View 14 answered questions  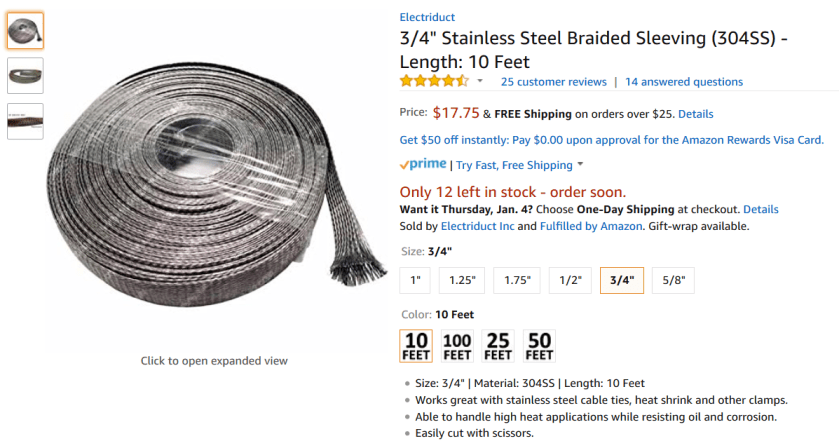(683, 82)
